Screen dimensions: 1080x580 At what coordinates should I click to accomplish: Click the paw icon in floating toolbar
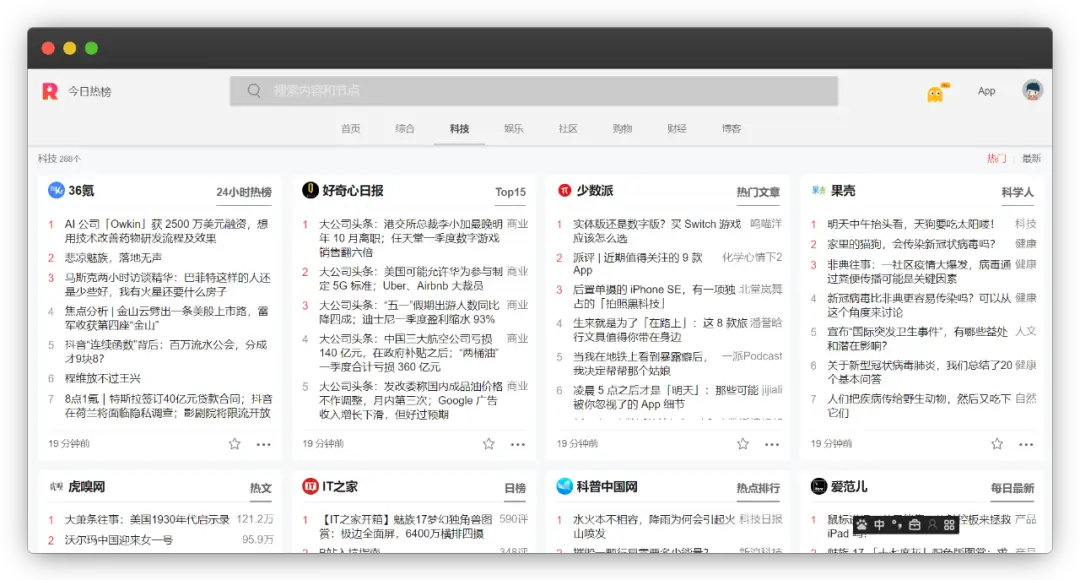pyautogui.click(x=862, y=525)
